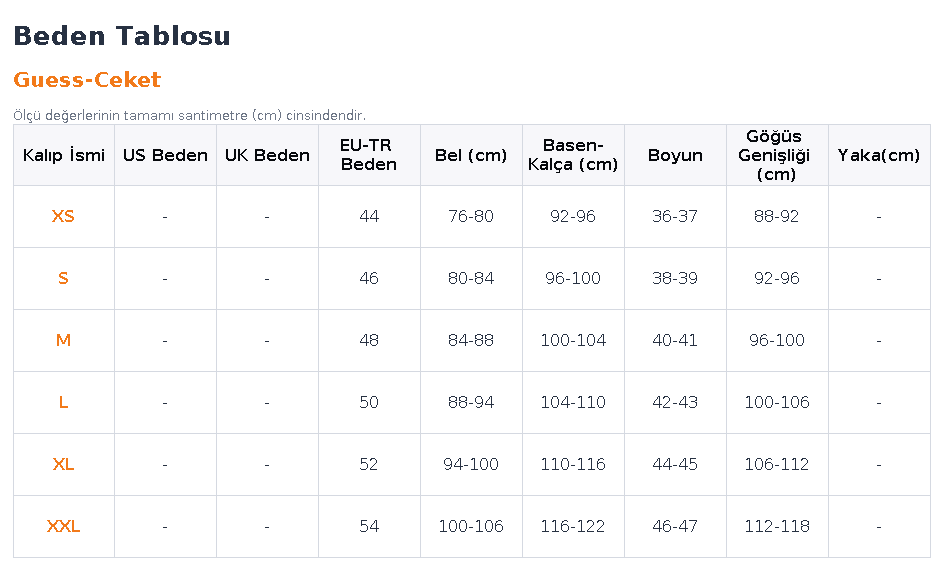This screenshot has height=563, width=941.
Task: Select the Basen-Kalça (cm) header
Action: click(x=573, y=155)
